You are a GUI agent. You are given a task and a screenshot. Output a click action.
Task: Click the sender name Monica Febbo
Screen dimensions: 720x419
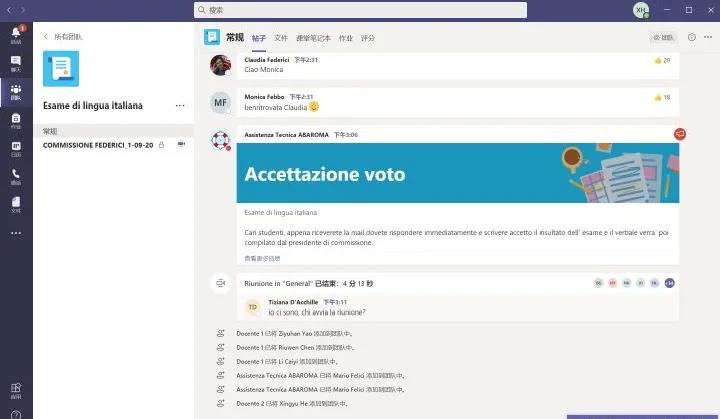(264, 97)
